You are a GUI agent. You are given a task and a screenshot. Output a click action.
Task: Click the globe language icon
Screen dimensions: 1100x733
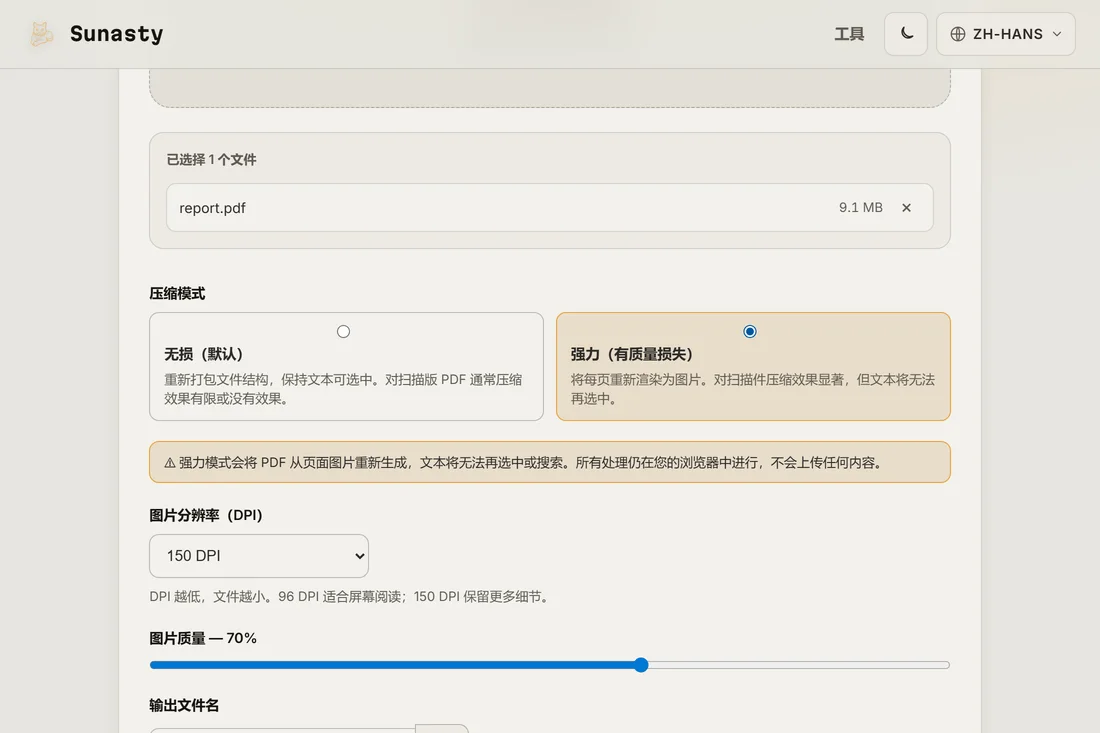[958, 34]
